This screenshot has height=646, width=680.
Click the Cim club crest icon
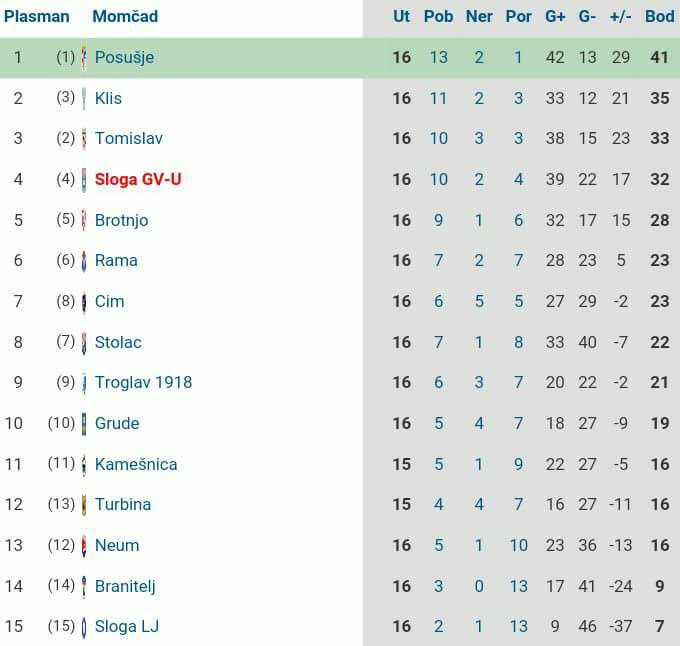point(84,301)
